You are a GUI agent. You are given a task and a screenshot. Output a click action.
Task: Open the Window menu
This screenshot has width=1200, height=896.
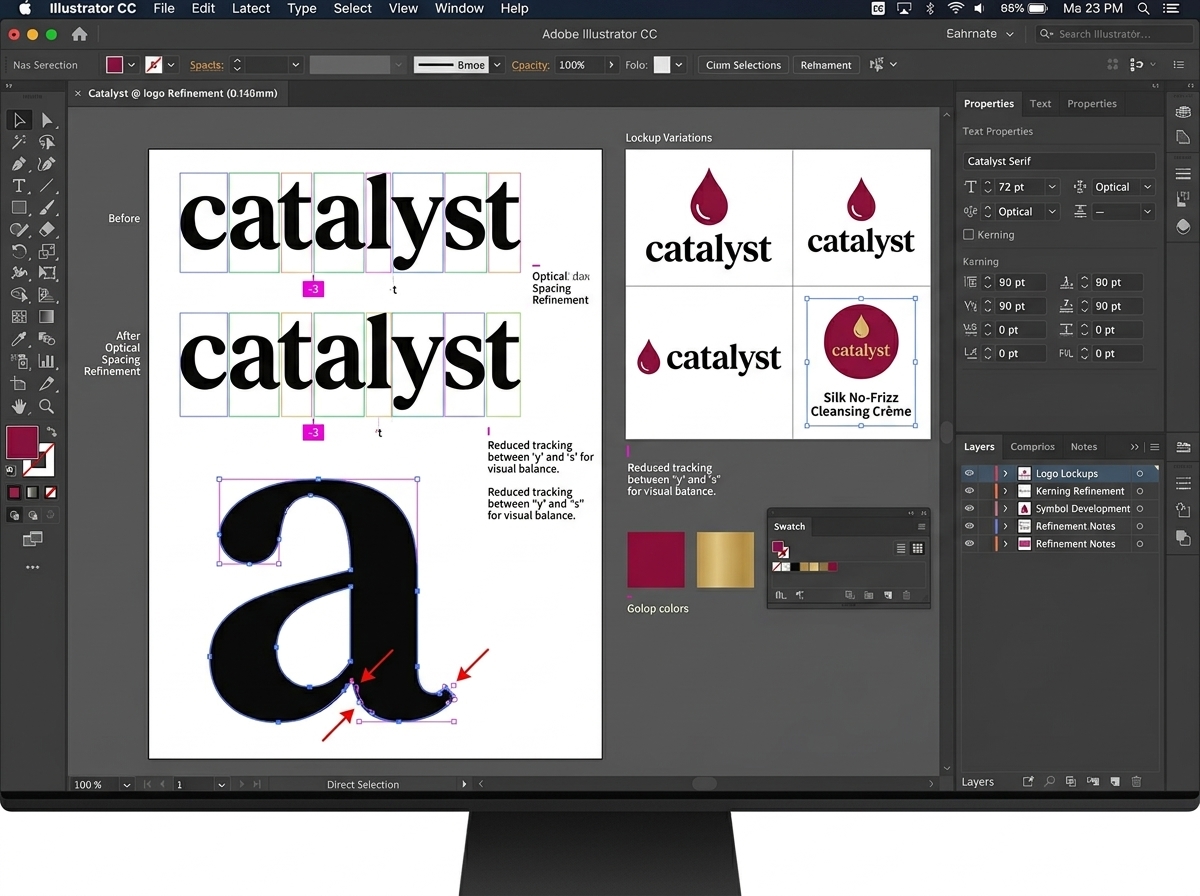[459, 8]
